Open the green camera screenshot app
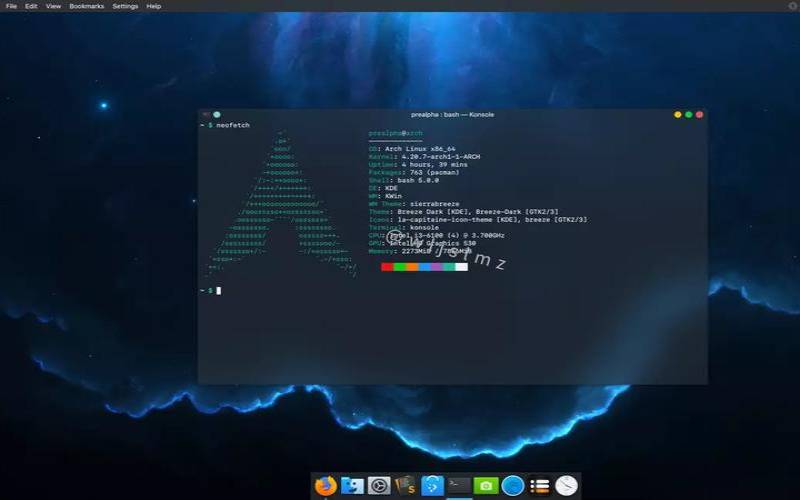 point(486,485)
